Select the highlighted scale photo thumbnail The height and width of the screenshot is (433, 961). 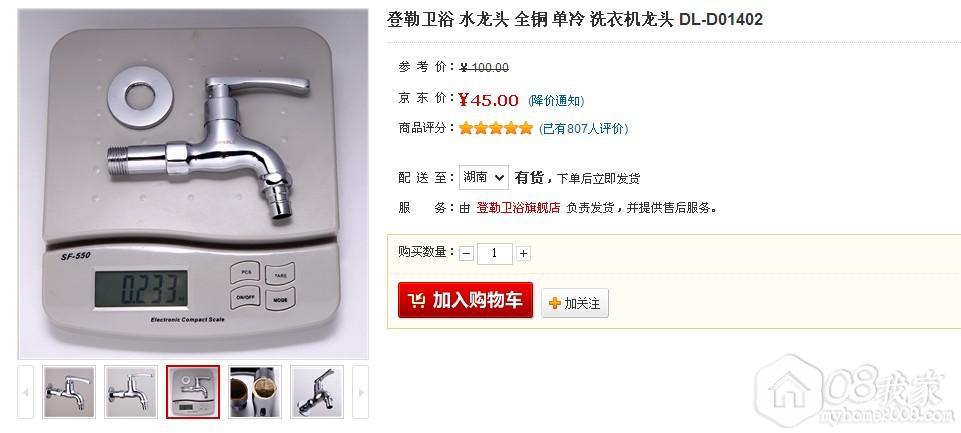(x=192, y=392)
